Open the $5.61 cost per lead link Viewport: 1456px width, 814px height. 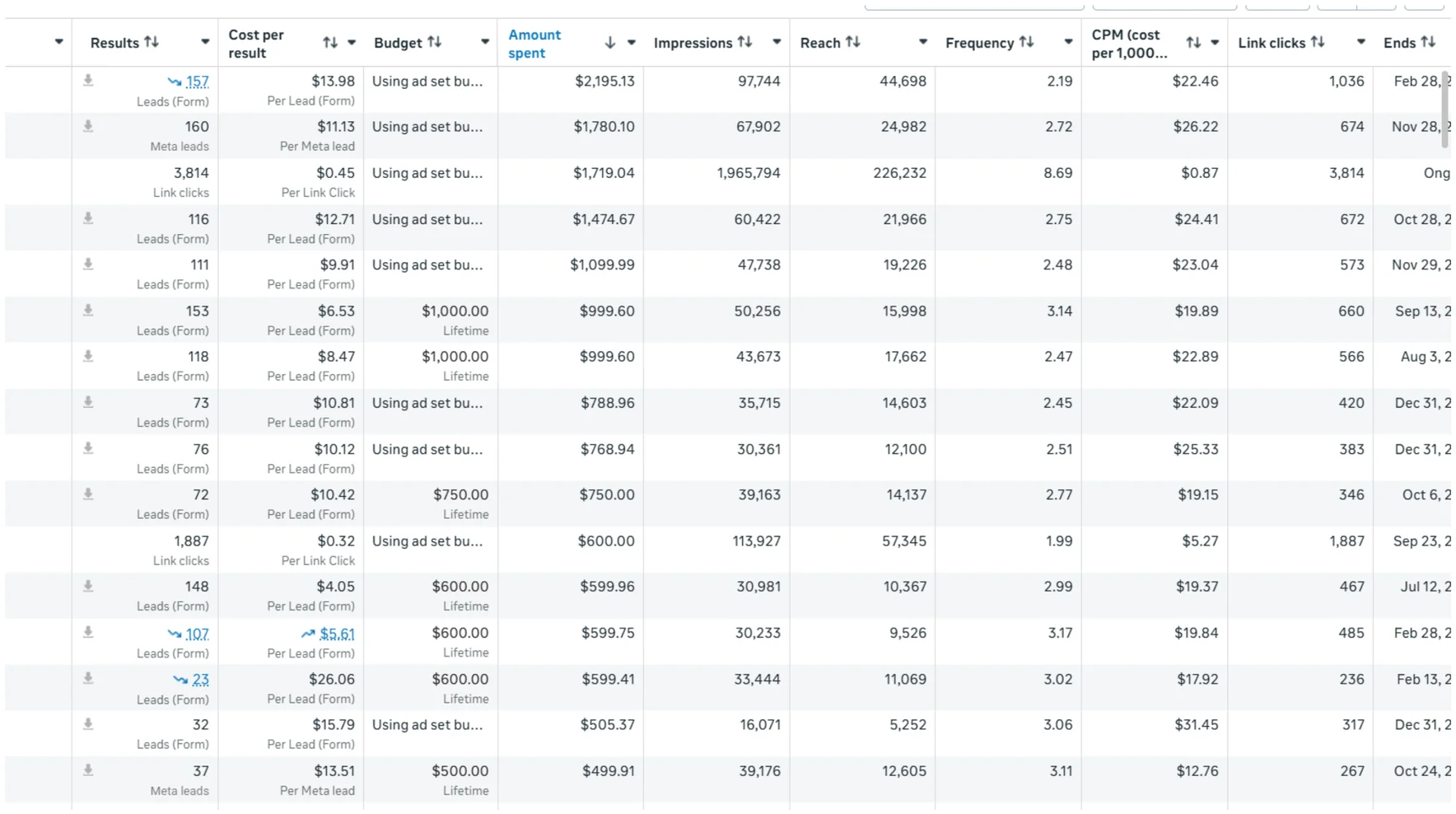[x=337, y=634]
